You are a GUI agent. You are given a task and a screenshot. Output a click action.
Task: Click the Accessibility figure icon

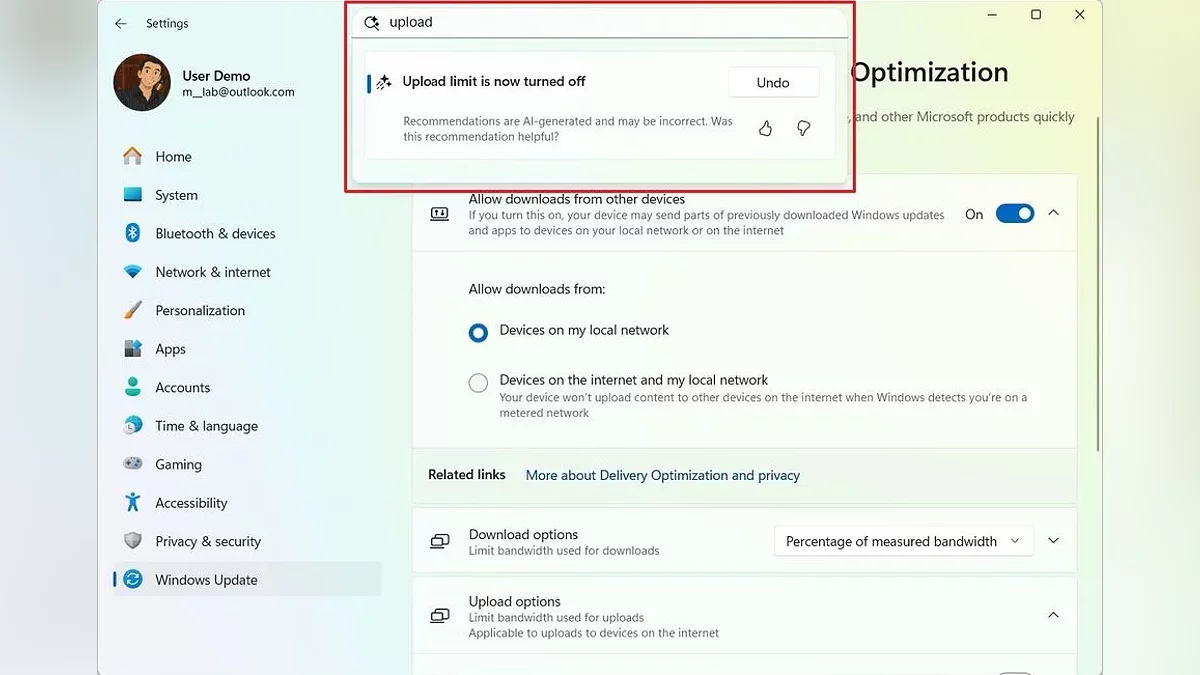(x=132, y=503)
